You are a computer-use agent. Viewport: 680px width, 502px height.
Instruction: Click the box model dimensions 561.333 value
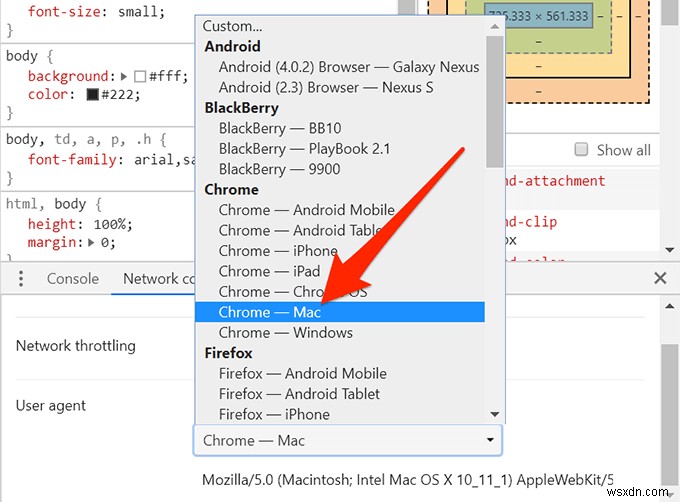tap(567, 16)
